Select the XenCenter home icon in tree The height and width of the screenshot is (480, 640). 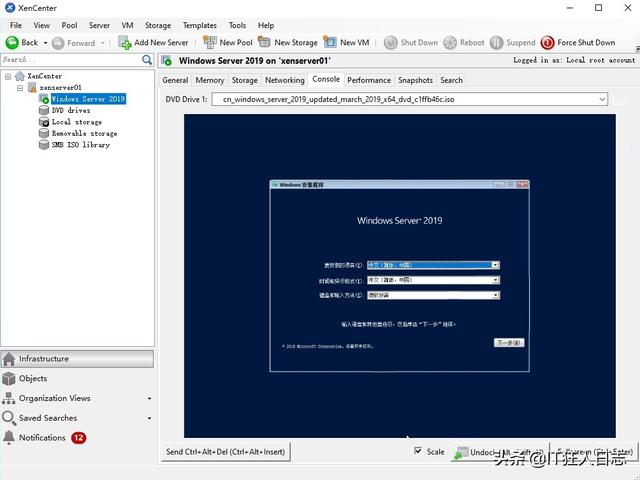point(19,76)
